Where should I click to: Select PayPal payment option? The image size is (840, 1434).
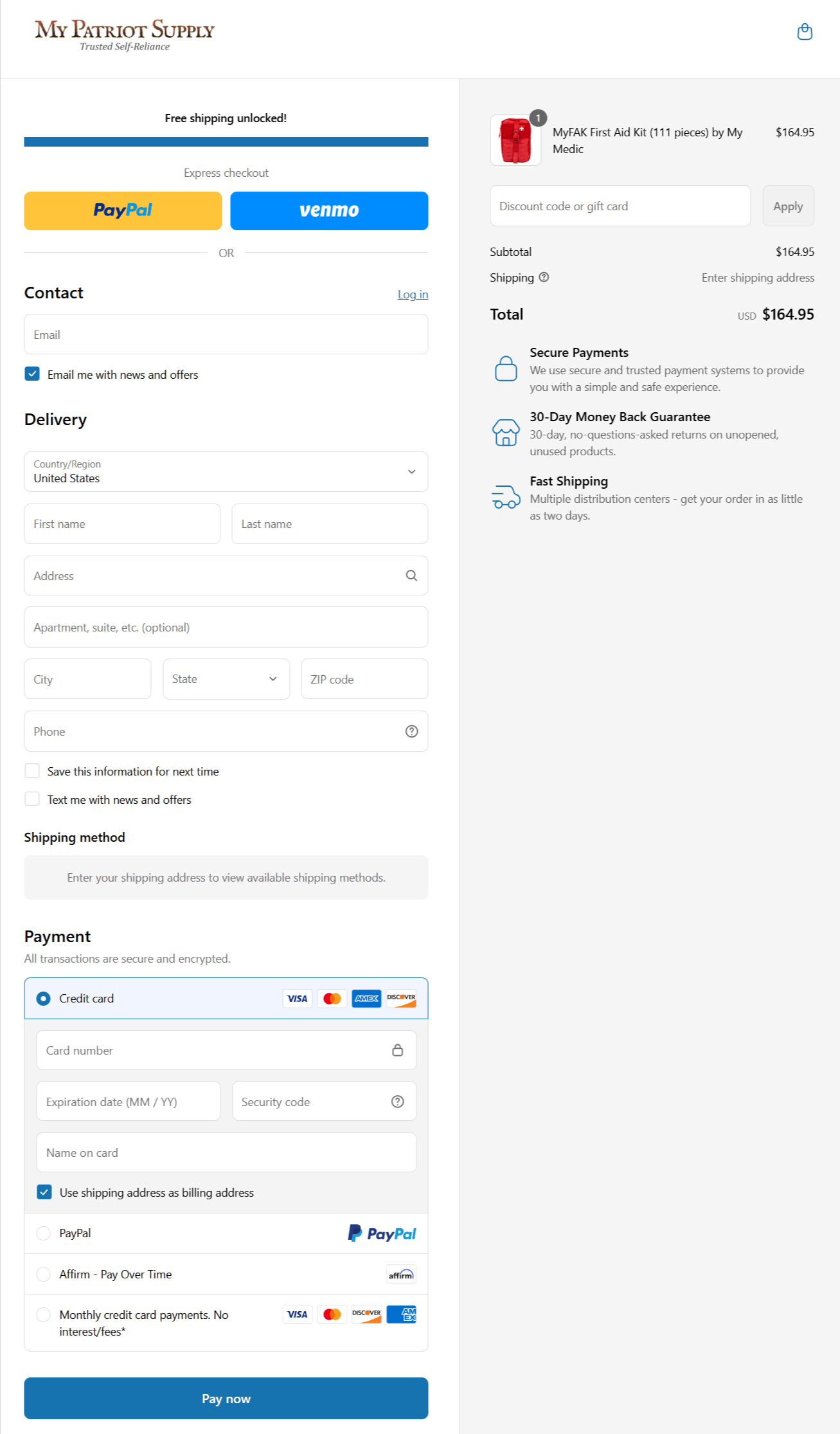point(44,1233)
